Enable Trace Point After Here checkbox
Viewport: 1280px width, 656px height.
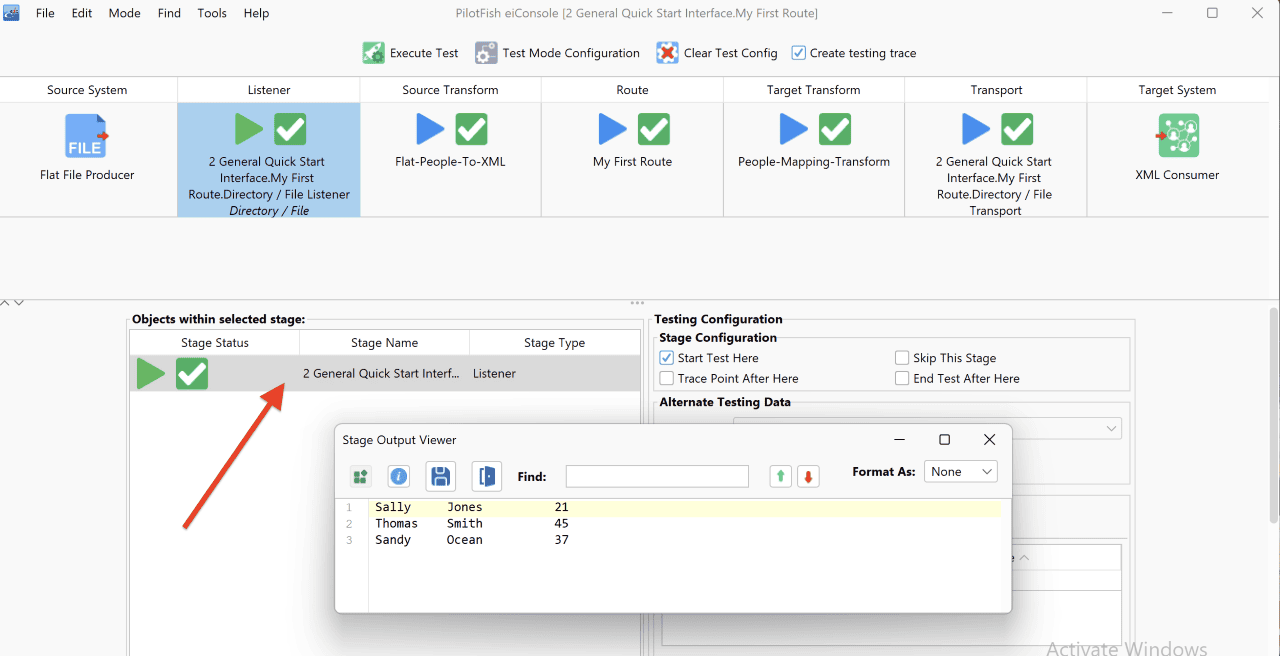coord(667,379)
